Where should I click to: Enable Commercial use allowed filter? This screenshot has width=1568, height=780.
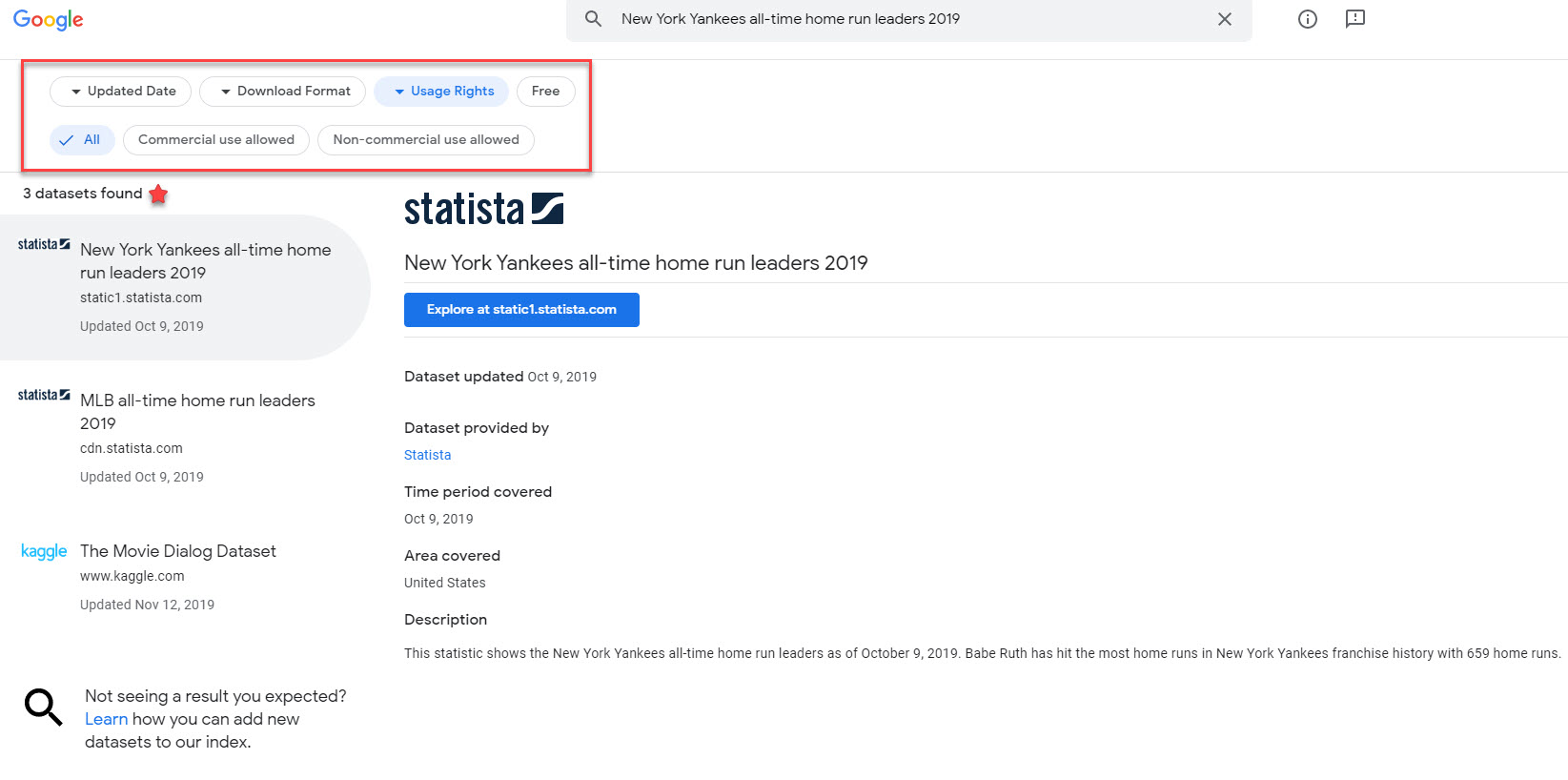tap(216, 140)
